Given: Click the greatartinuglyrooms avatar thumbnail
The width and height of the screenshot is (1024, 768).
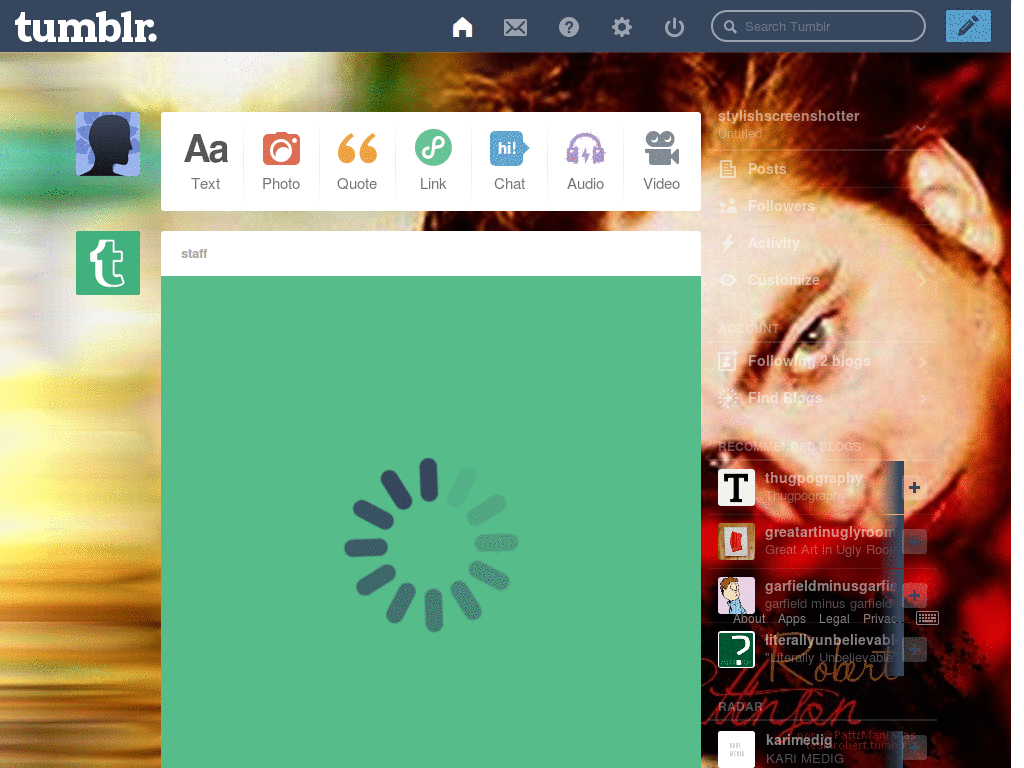Looking at the screenshot, I should click(x=736, y=541).
